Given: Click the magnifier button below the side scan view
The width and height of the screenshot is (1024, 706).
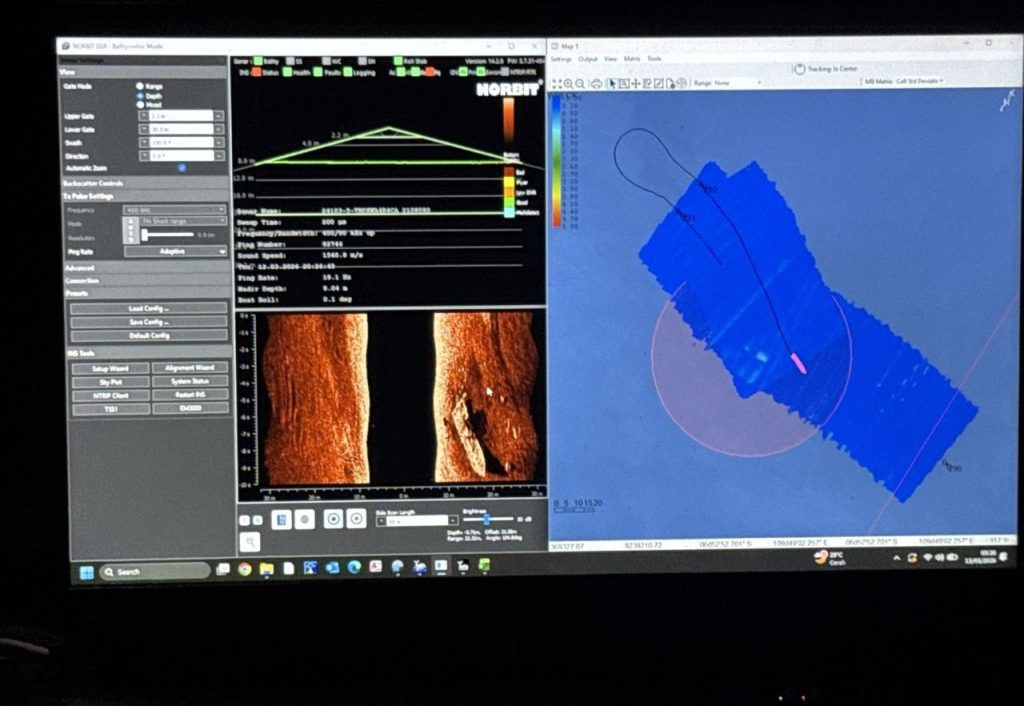Looking at the screenshot, I should point(250,541).
